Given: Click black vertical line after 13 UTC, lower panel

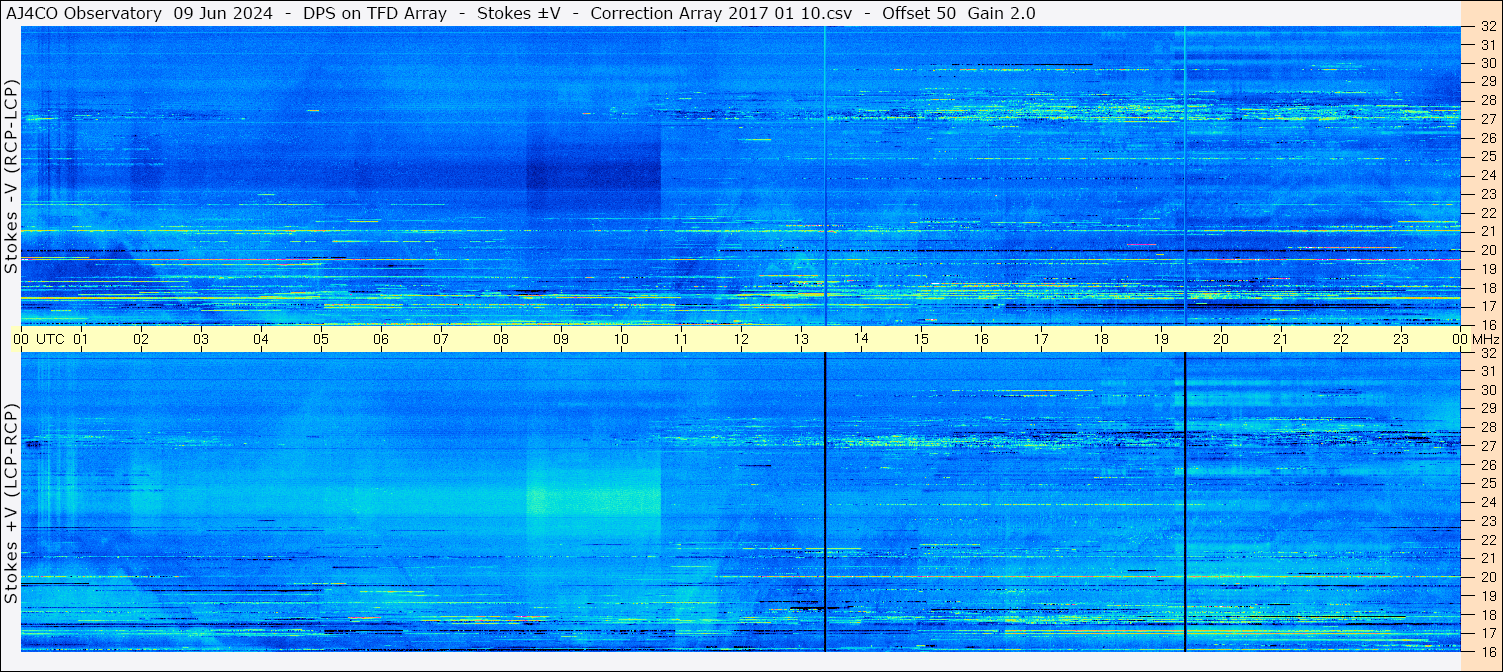Looking at the screenshot, I should pos(825,502).
